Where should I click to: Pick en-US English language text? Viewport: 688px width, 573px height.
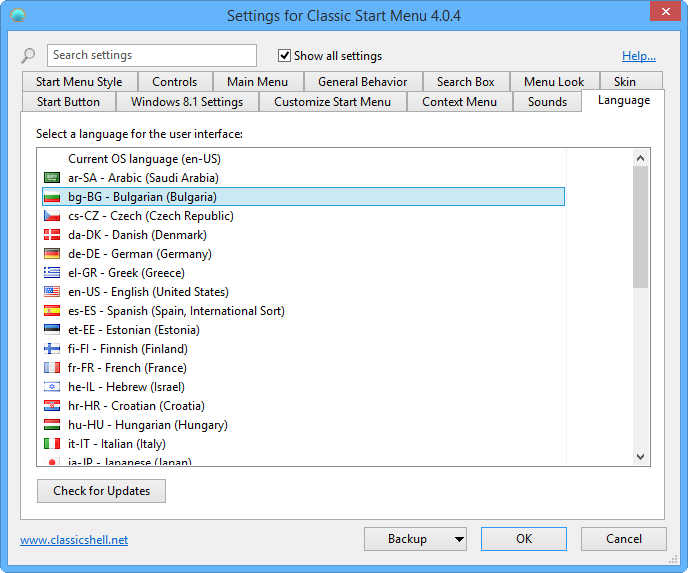[x=148, y=292]
